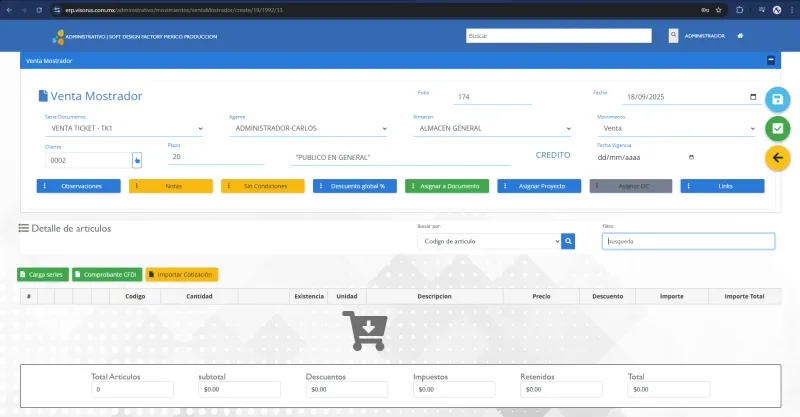
Task: Click the yellow back-arrow button
Action: coord(778,158)
